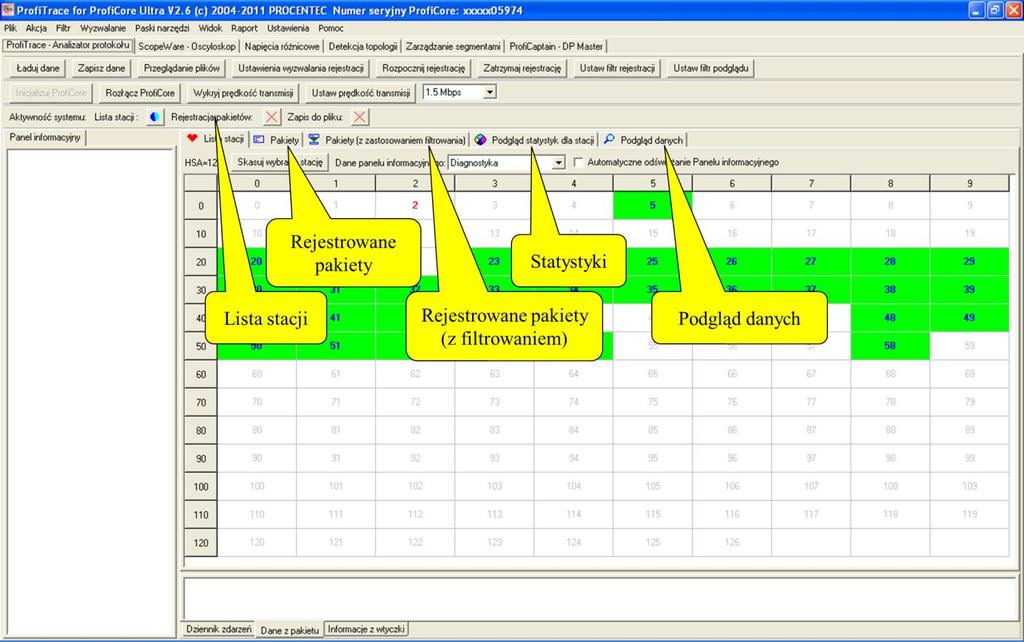Open the Podgląd danych tab
The width and height of the screenshot is (1024, 642).
point(644,140)
